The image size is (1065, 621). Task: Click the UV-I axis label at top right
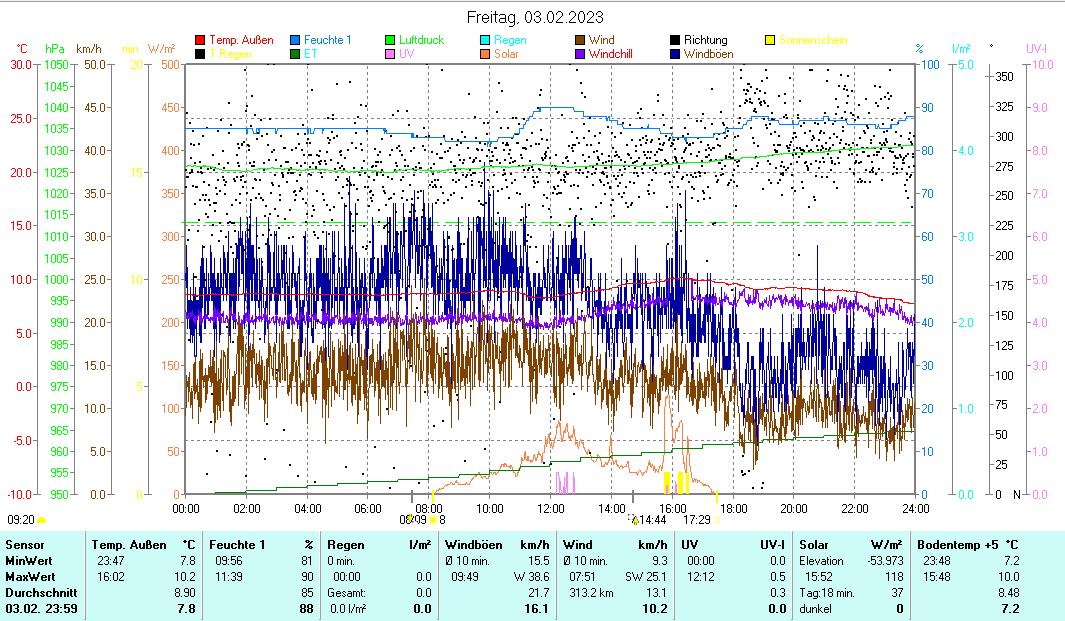[1037, 48]
